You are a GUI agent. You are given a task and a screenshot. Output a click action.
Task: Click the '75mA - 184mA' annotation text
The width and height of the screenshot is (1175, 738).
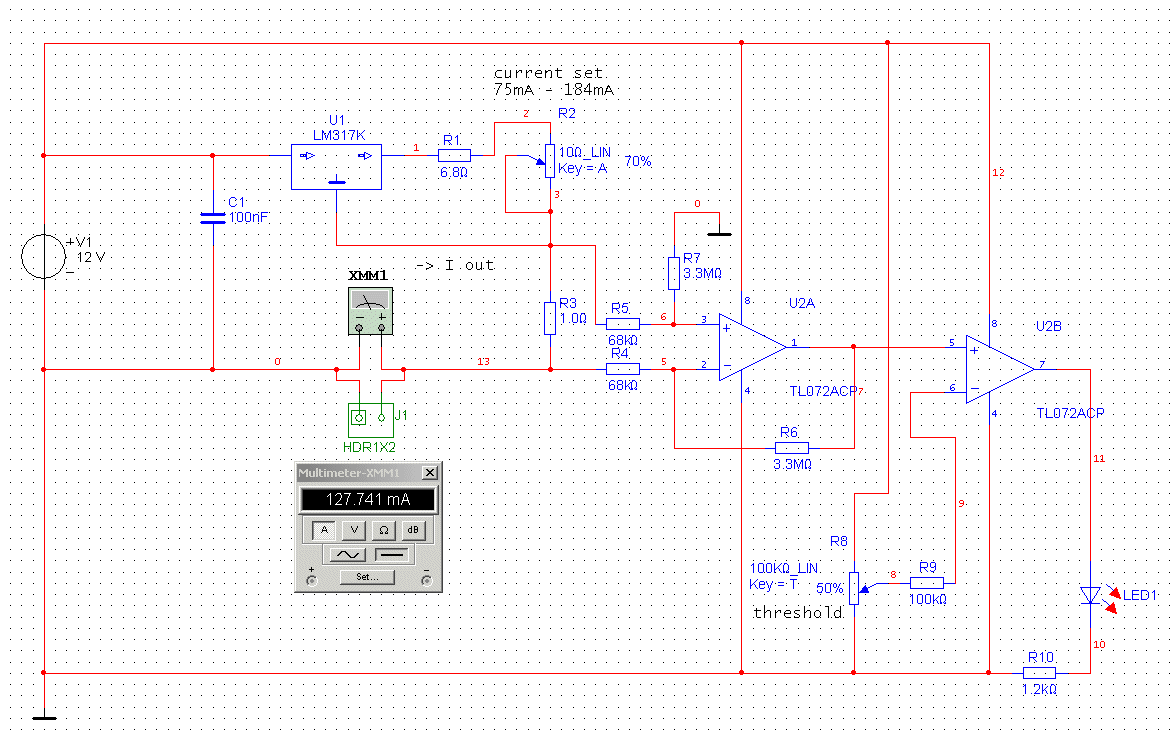tap(554, 90)
